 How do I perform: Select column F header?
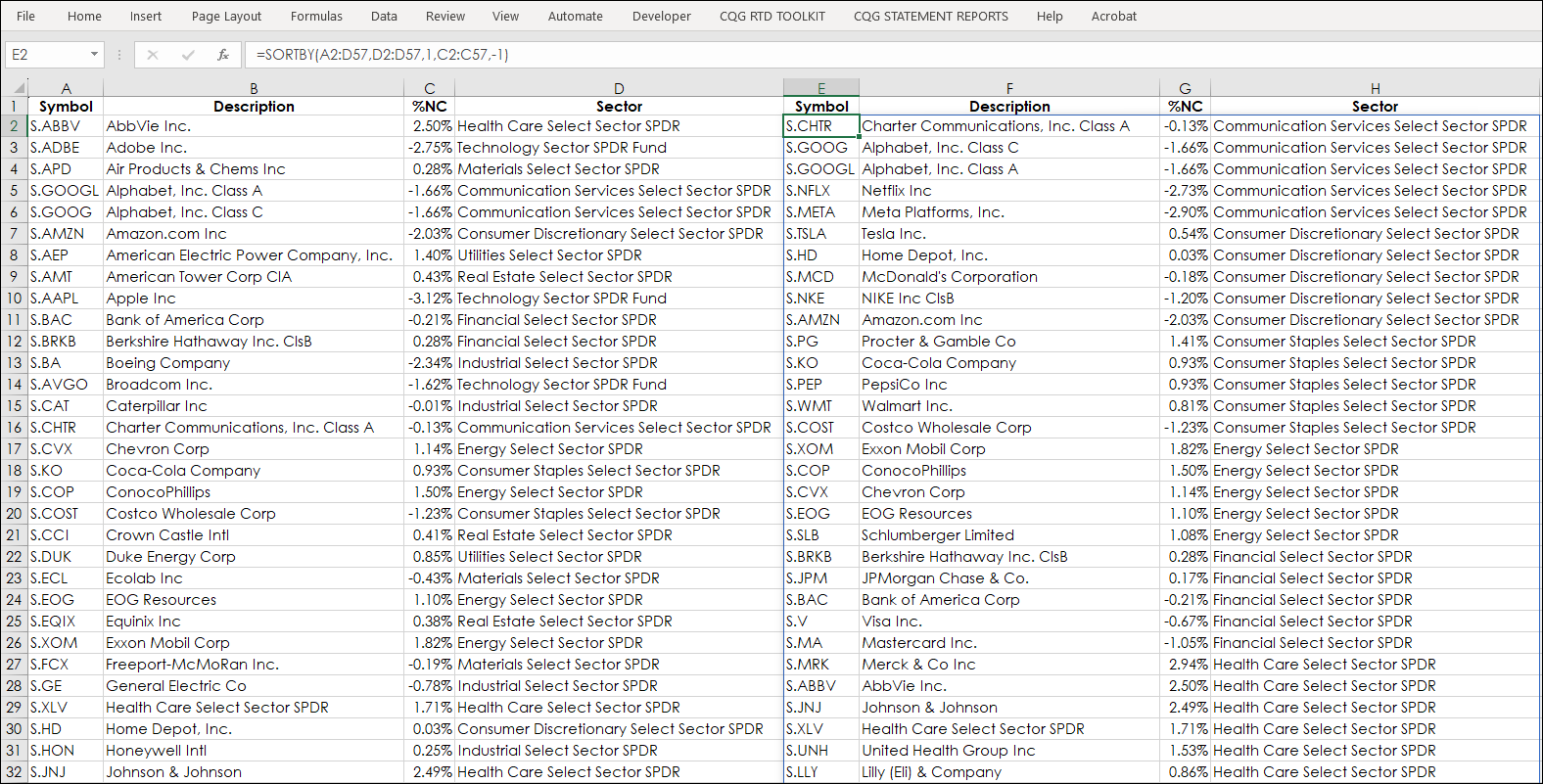pyautogui.click(x=1009, y=88)
